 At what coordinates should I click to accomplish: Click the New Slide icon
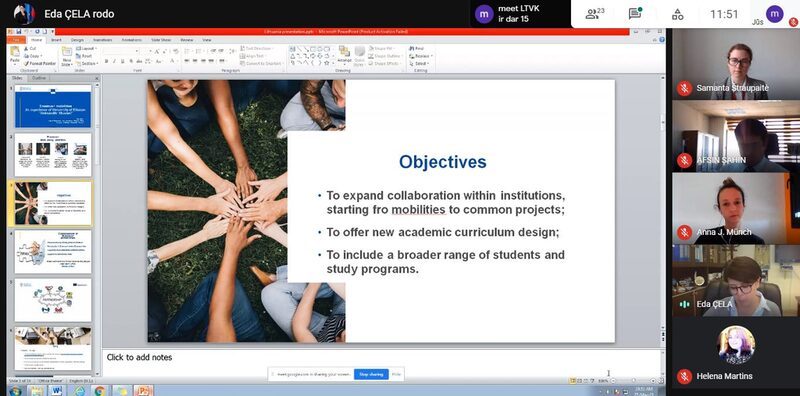tap(67, 52)
